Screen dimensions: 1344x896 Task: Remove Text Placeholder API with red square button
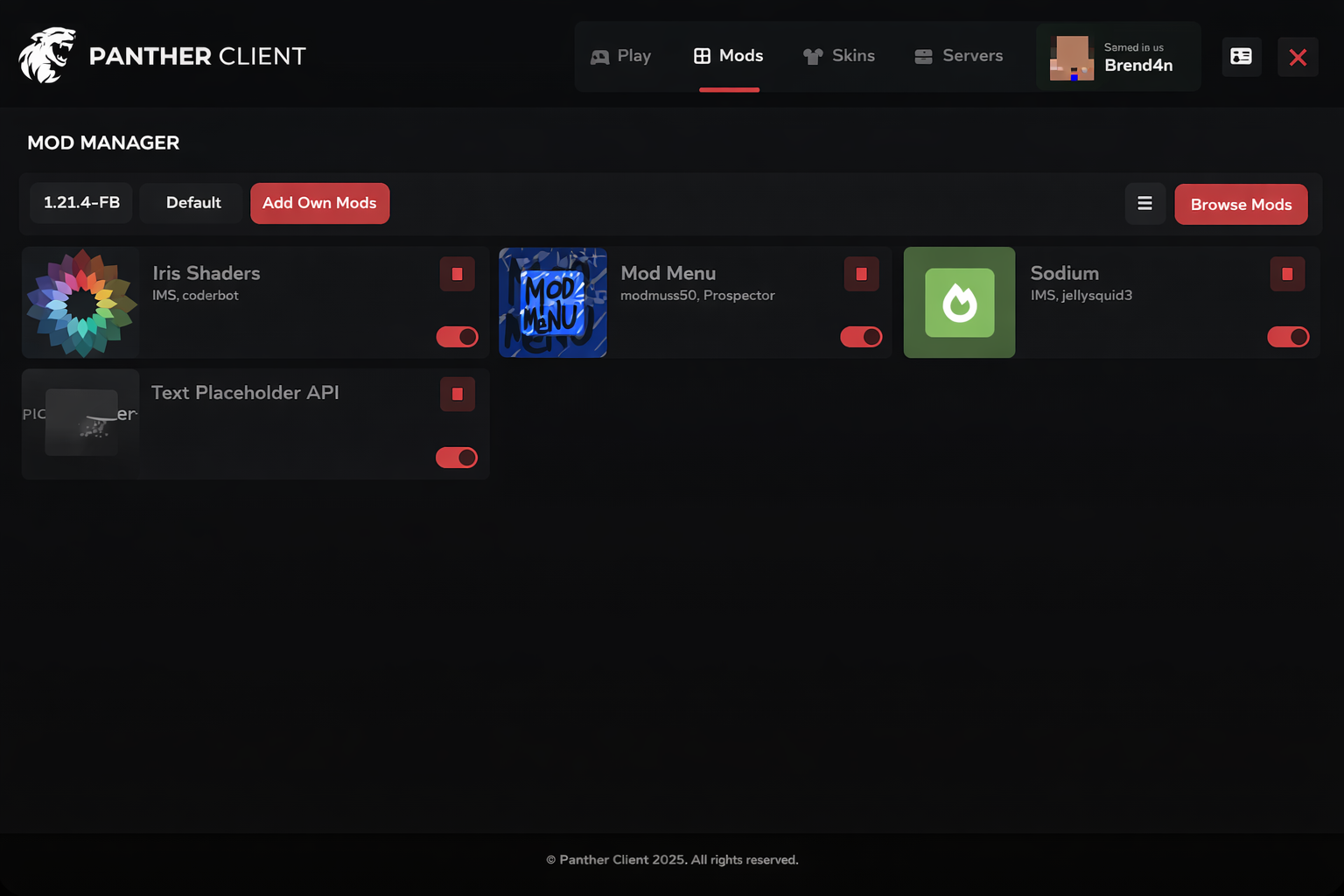pyautogui.click(x=457, y=394)
